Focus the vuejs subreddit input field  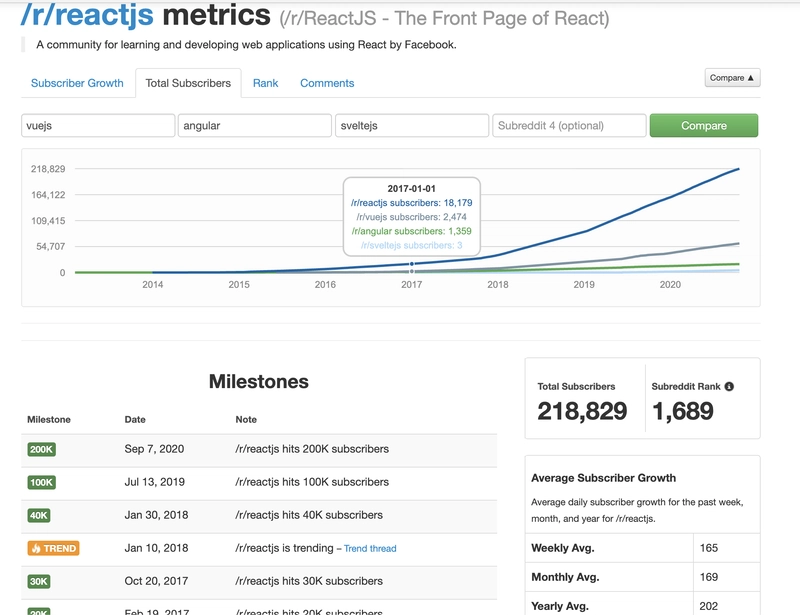click(98, 126)
